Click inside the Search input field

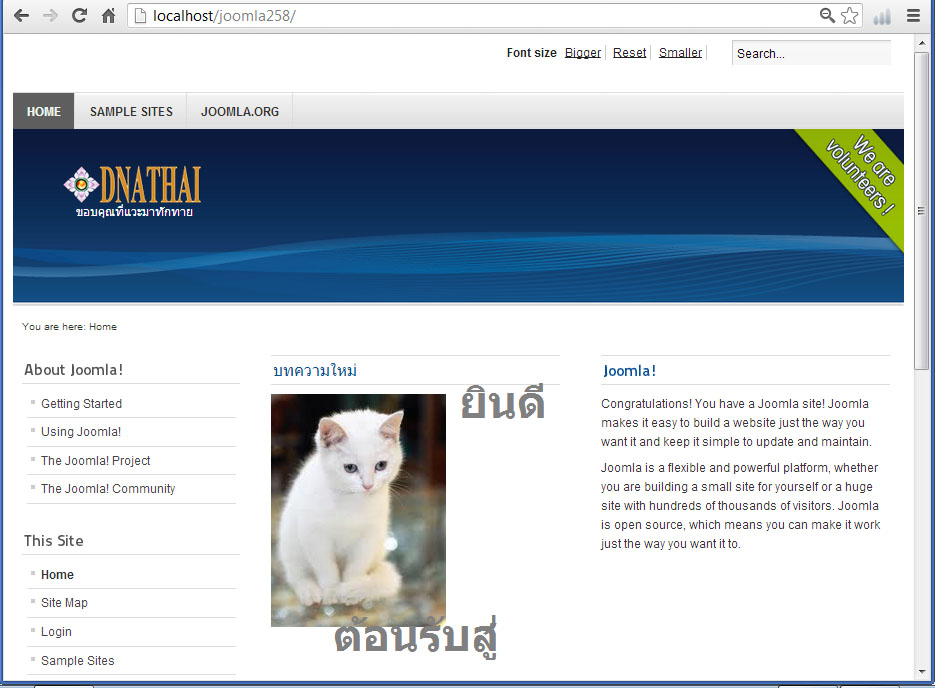810,54
